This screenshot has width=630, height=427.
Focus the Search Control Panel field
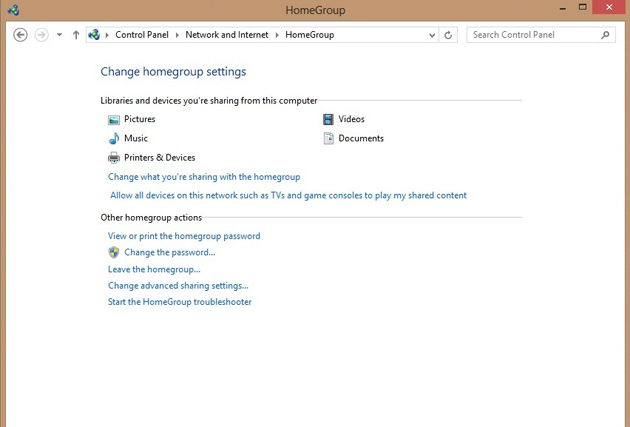[x=535, y=35]
